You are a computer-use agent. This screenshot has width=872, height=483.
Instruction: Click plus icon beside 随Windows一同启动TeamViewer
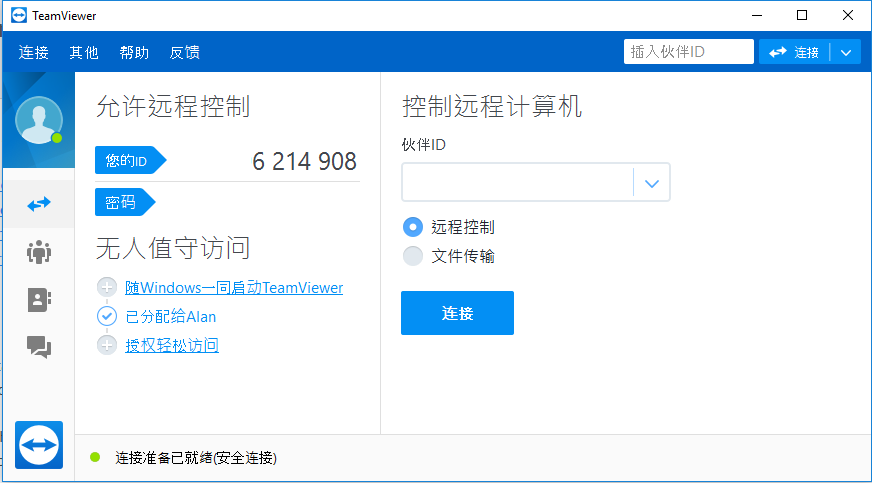(x=107, y=288)
